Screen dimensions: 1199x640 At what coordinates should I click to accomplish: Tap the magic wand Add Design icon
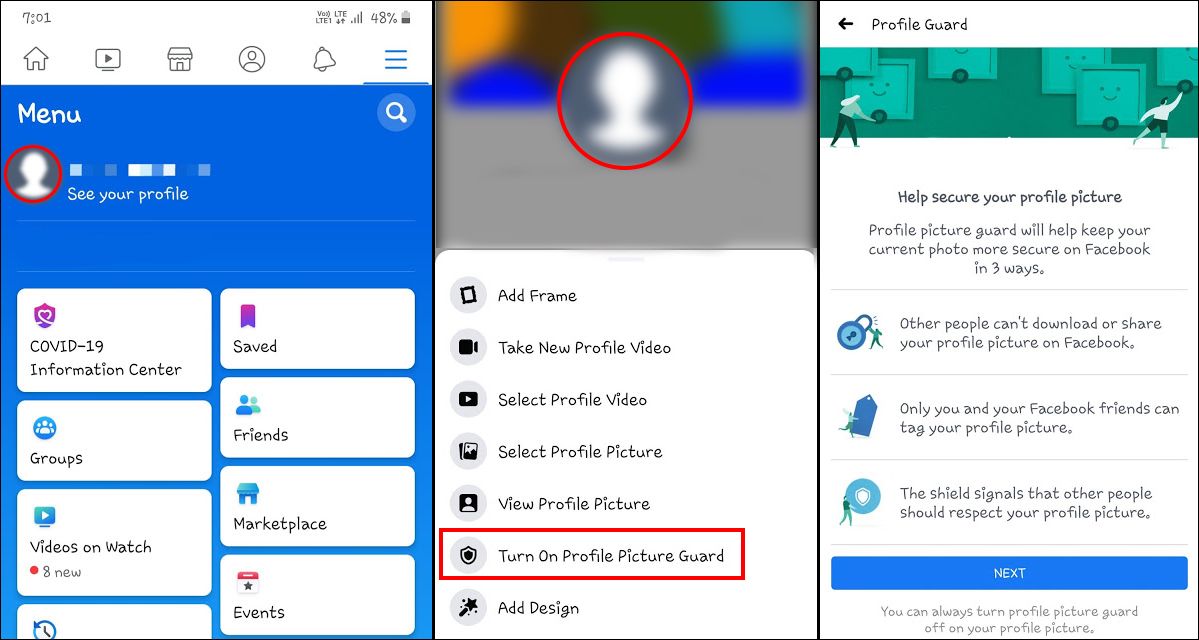point(469,608)
